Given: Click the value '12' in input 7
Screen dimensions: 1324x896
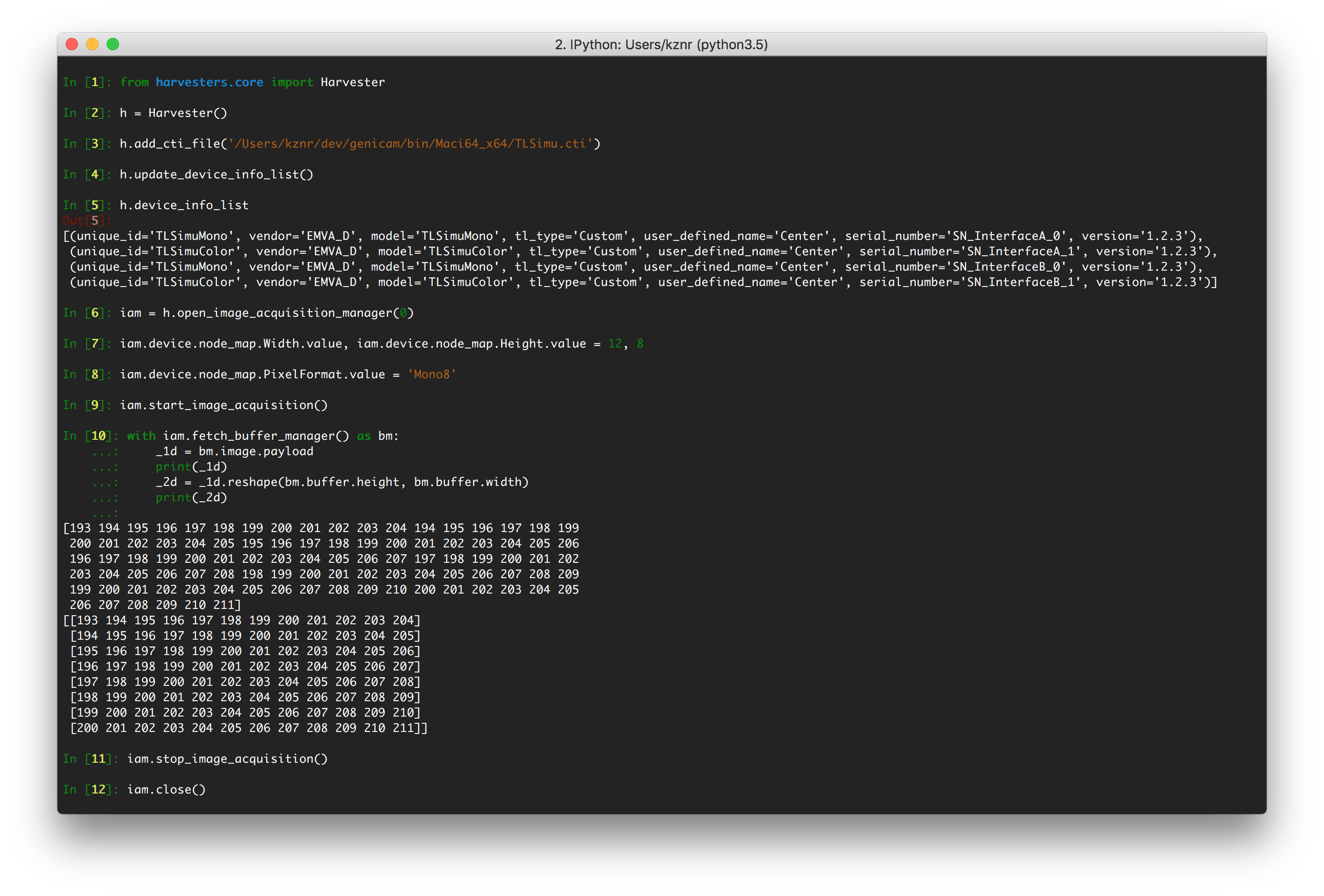Looking at the screenshot, I should click(x=615, y=343).
